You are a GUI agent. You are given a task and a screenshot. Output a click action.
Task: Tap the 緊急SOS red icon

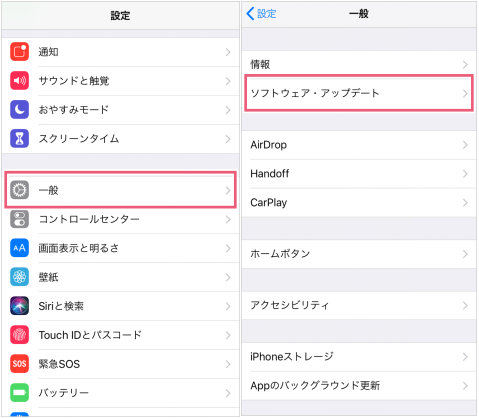[19, 364]
